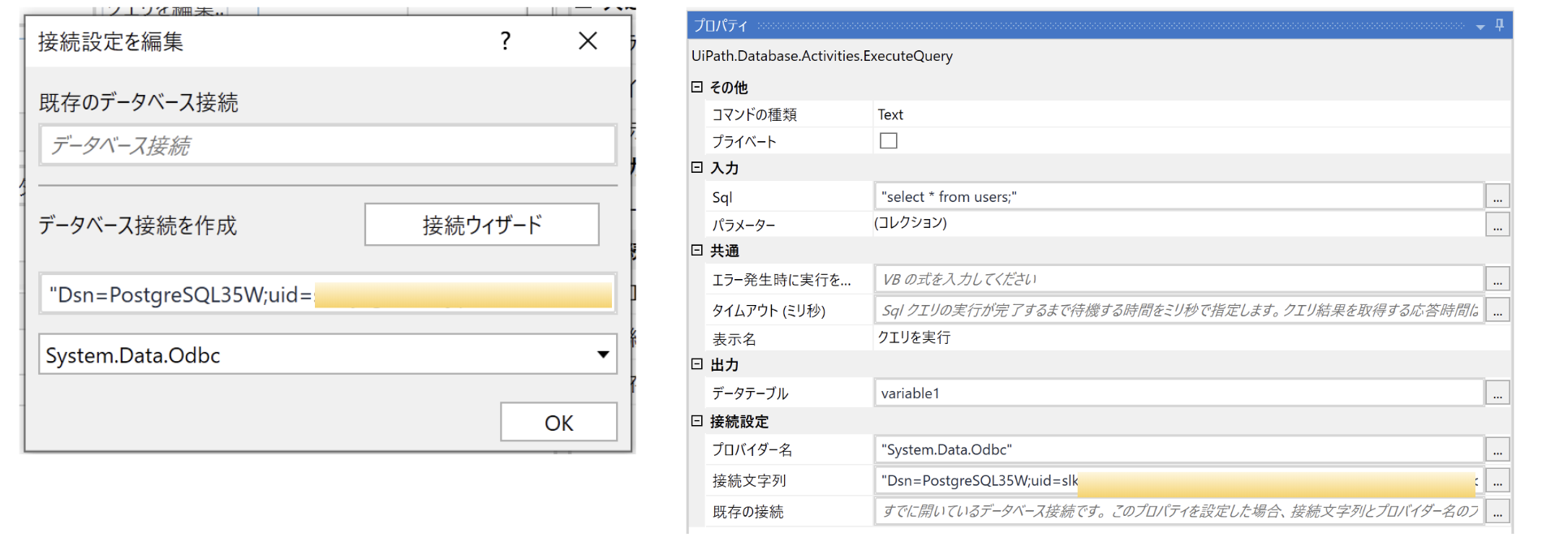The image size is (1568, 550).
Task: Click the (コレクション) parameter value
Action: (x=911, y=222)
